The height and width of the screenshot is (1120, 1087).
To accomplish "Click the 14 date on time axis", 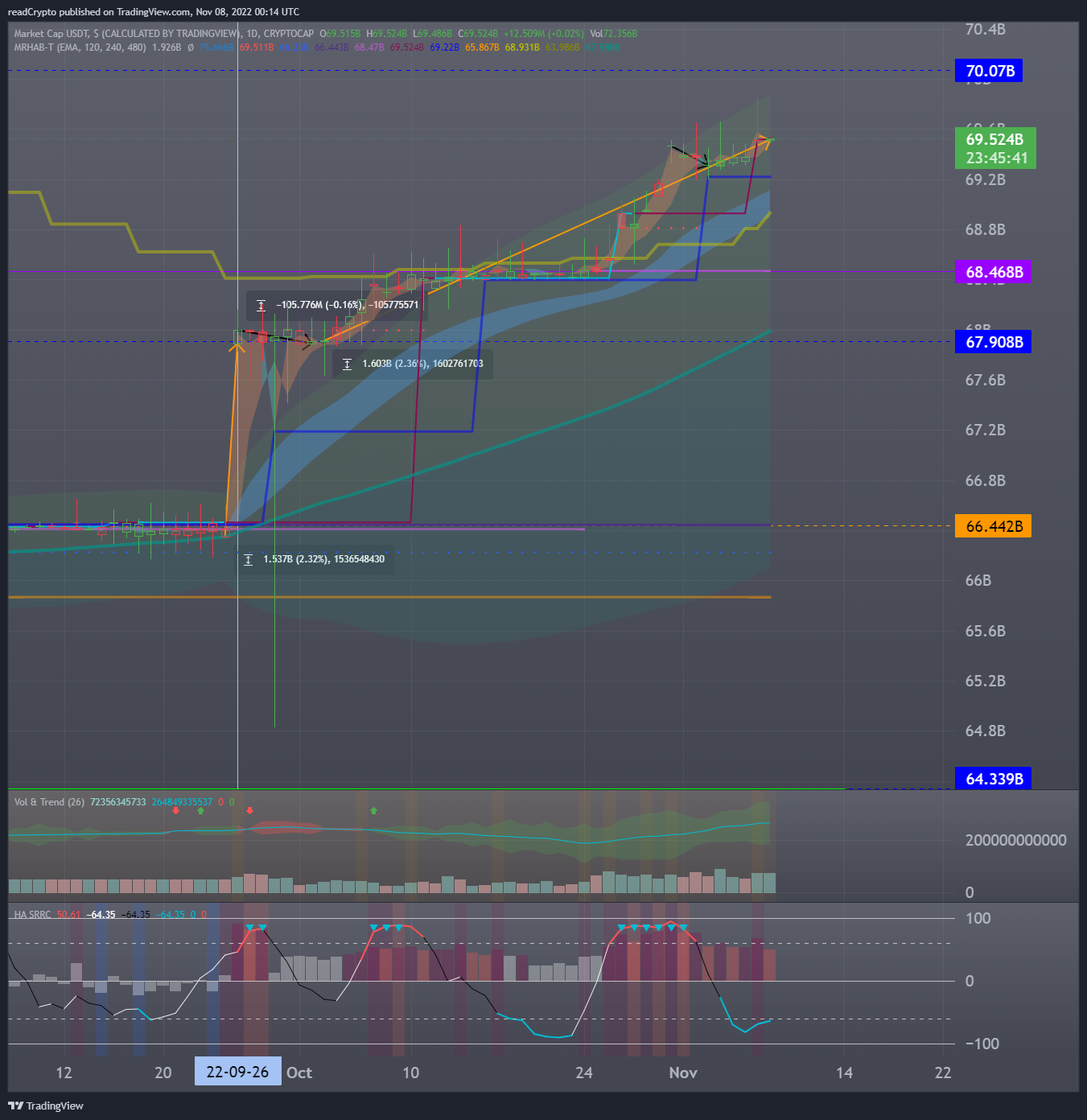I will 844,1073.
